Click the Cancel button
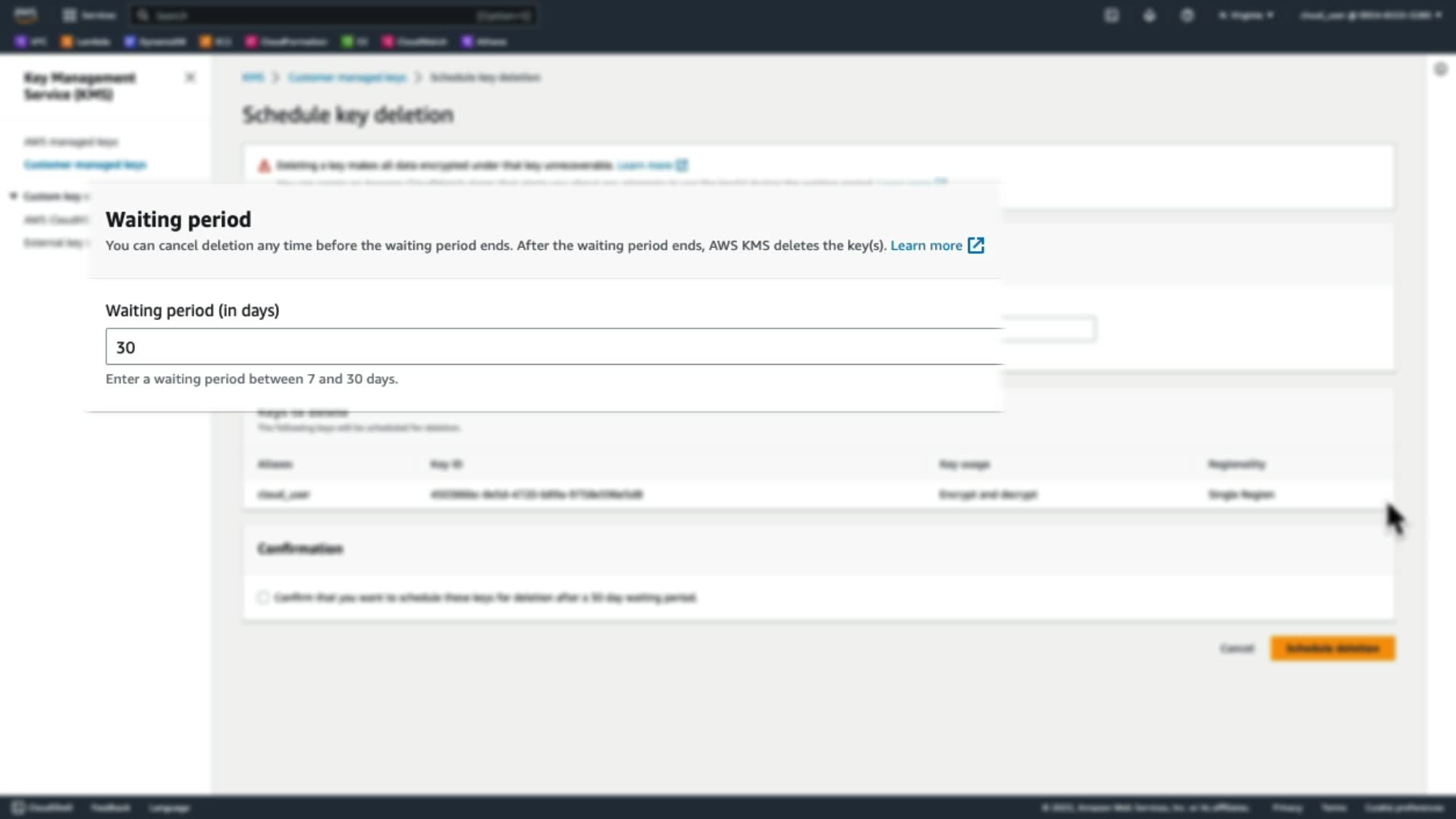Screen dimensions: 1456x819 pyautogui.click(x=1237, y=648)
